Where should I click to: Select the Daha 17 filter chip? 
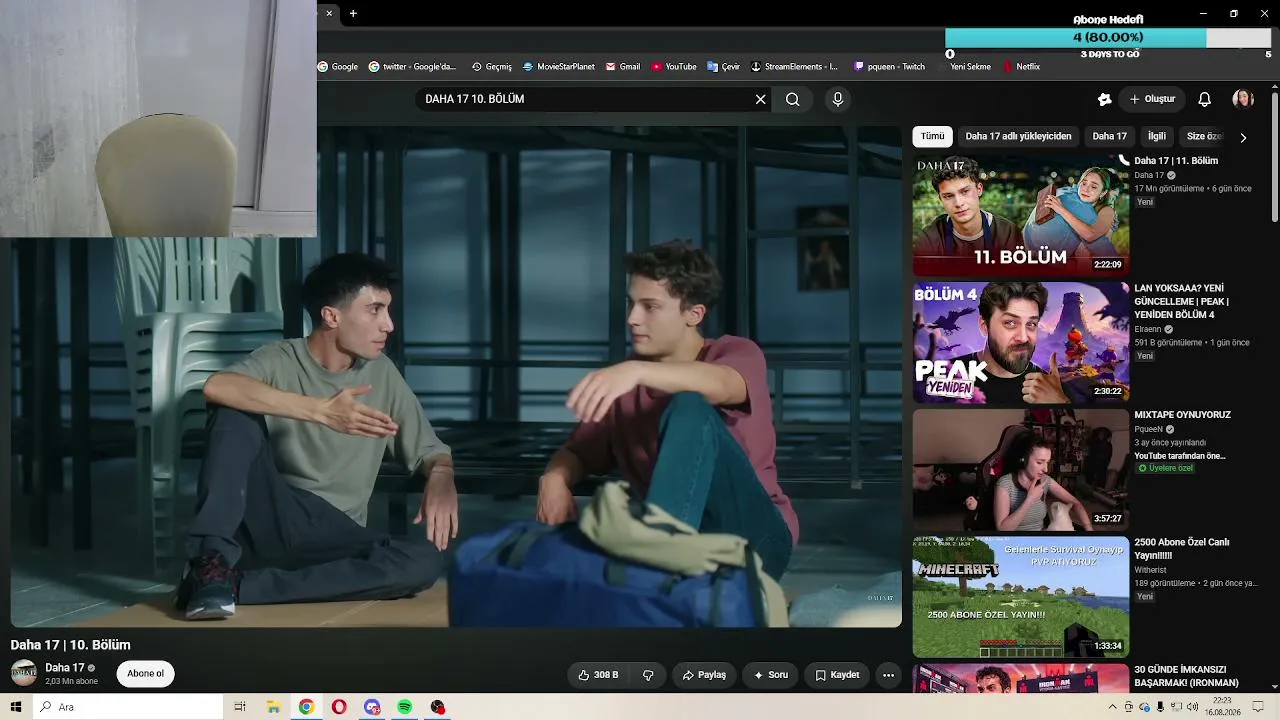click(1109, 136)
